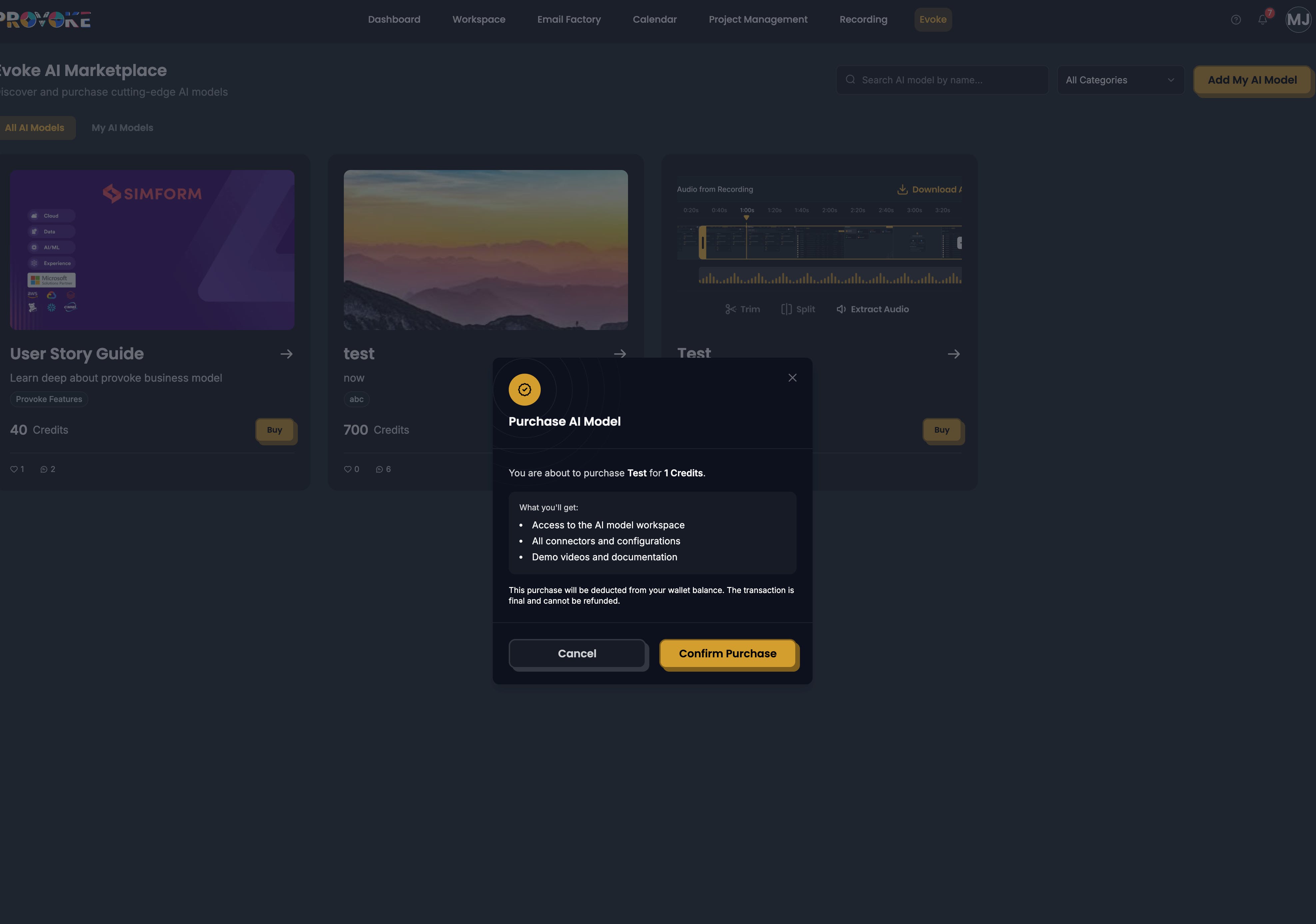Click the arrow on User Story Guide card
The image size is (1316, 924).
coord(287,354)
